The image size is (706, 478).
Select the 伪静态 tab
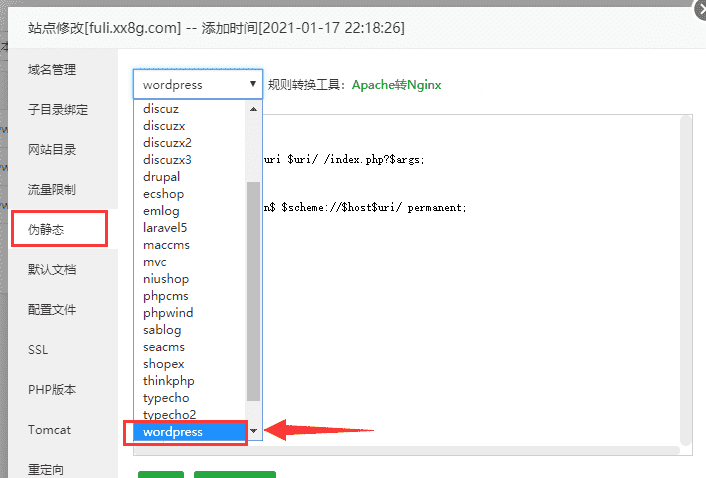point(45,230)
